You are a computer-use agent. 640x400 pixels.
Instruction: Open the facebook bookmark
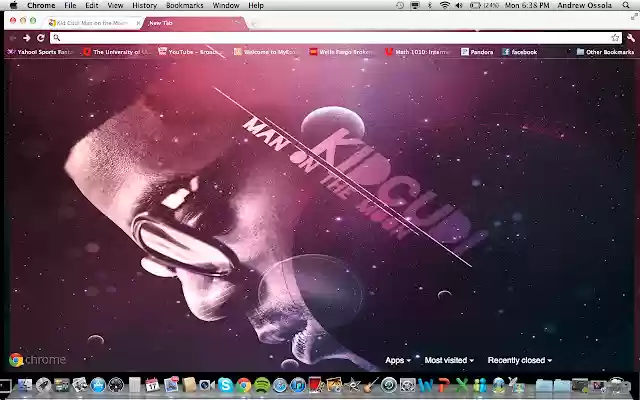pos(520,52)
